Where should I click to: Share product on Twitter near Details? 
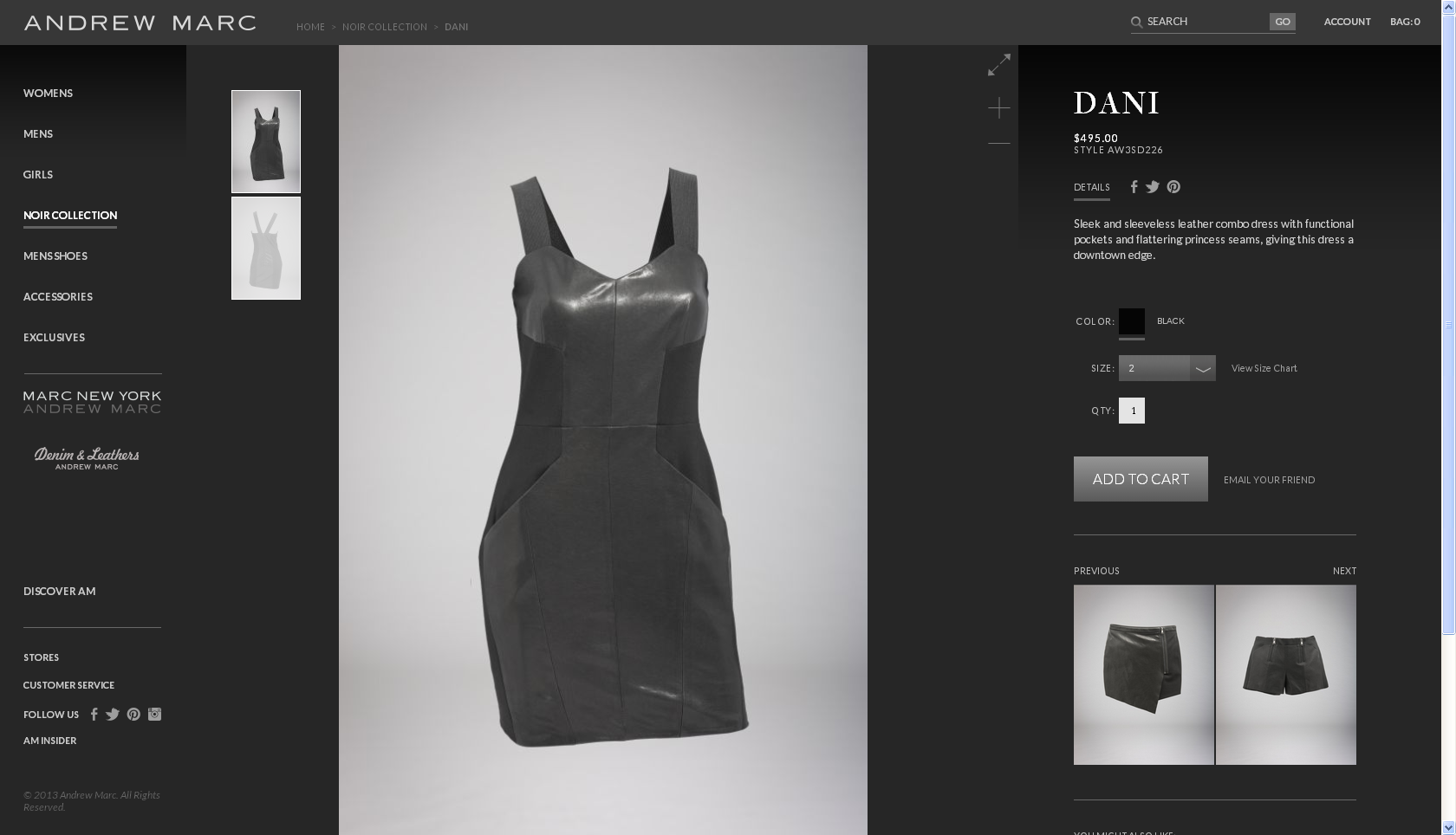[1153, 186]
